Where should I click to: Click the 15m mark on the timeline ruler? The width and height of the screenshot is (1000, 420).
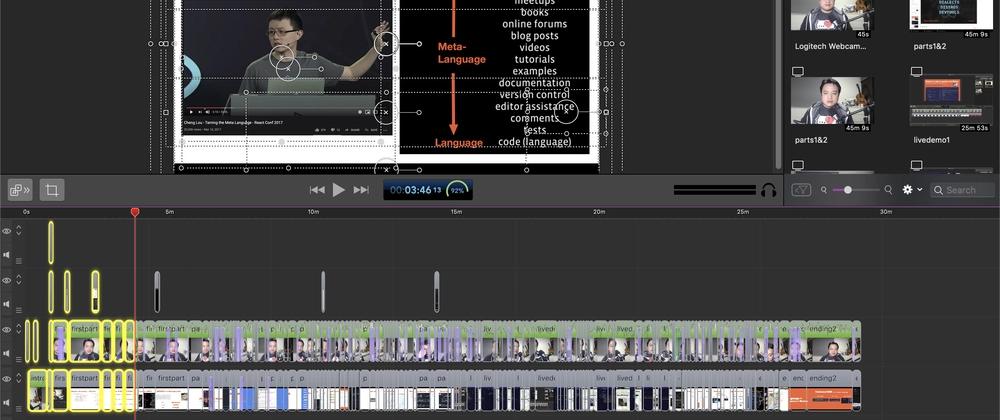pos(456,212)
